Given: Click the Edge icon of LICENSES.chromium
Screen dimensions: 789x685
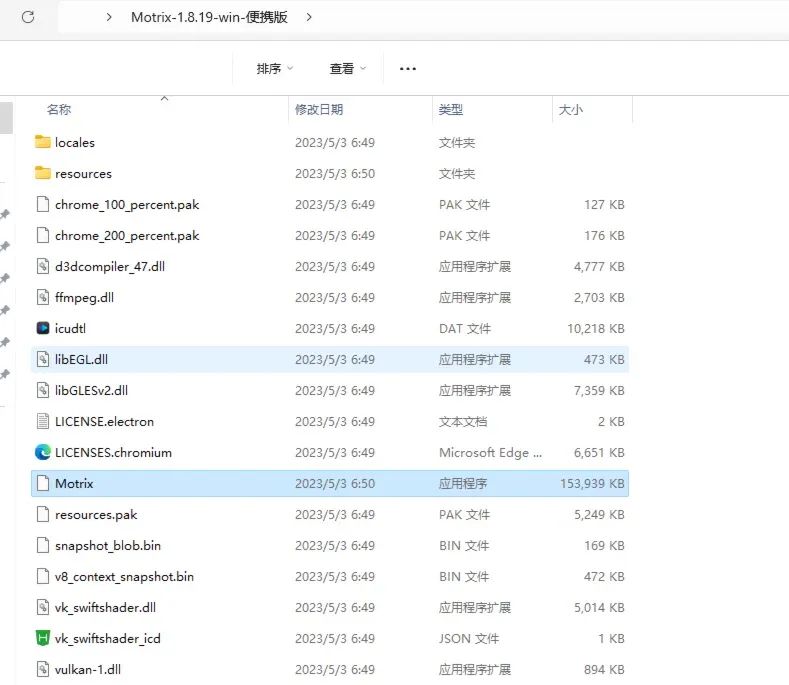Looking at the screenshot, I should [x=43, y=452].
